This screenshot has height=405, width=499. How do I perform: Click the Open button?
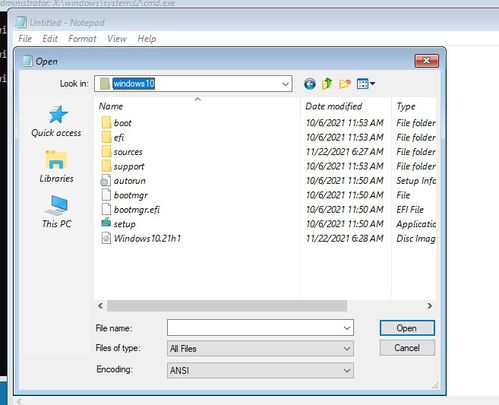(x=407, y=328)
